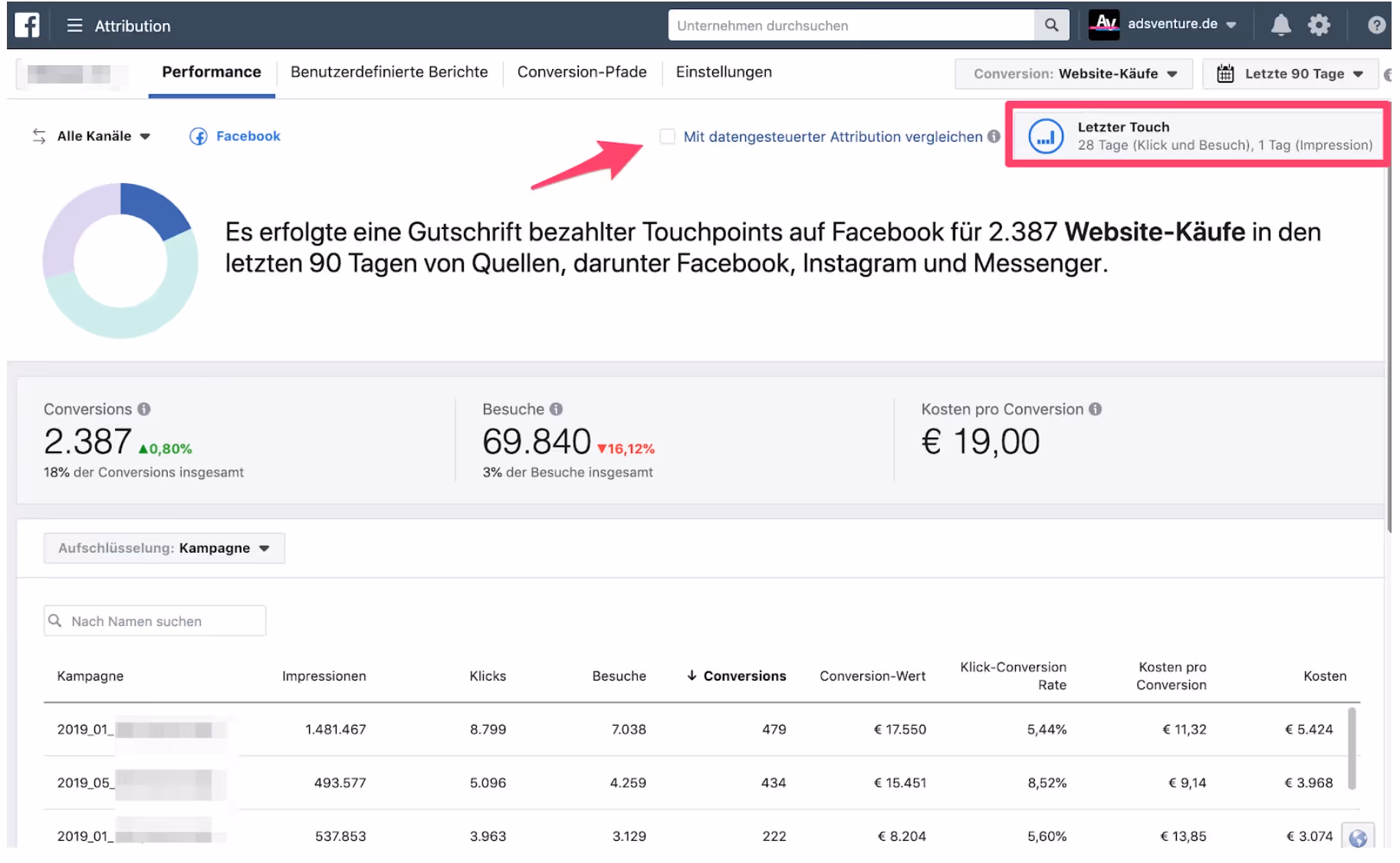1400x863 pixels.
Task: Click the Facebook logo icon
Action: (27, 25)
